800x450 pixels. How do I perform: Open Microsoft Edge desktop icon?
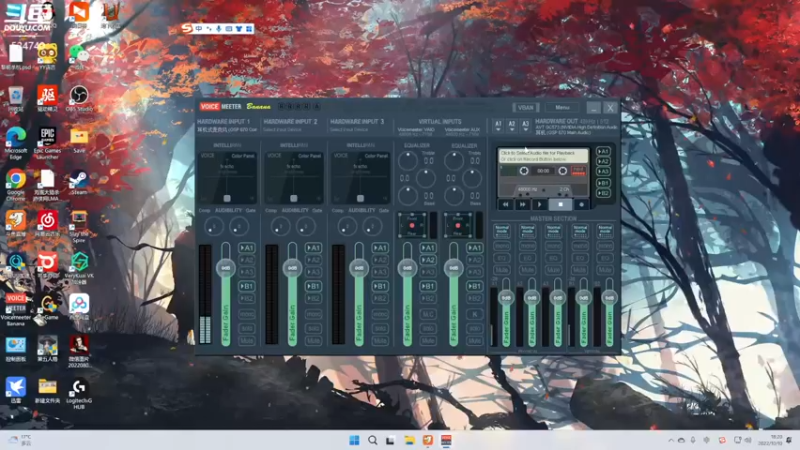16,142
